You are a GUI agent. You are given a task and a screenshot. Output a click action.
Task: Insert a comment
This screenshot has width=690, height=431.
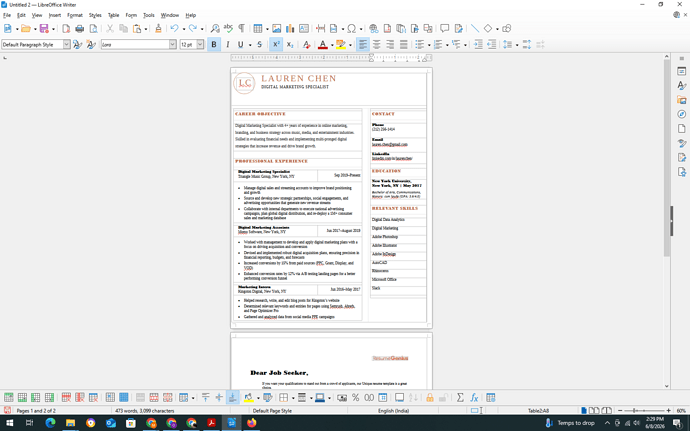[x=444, y=29]
